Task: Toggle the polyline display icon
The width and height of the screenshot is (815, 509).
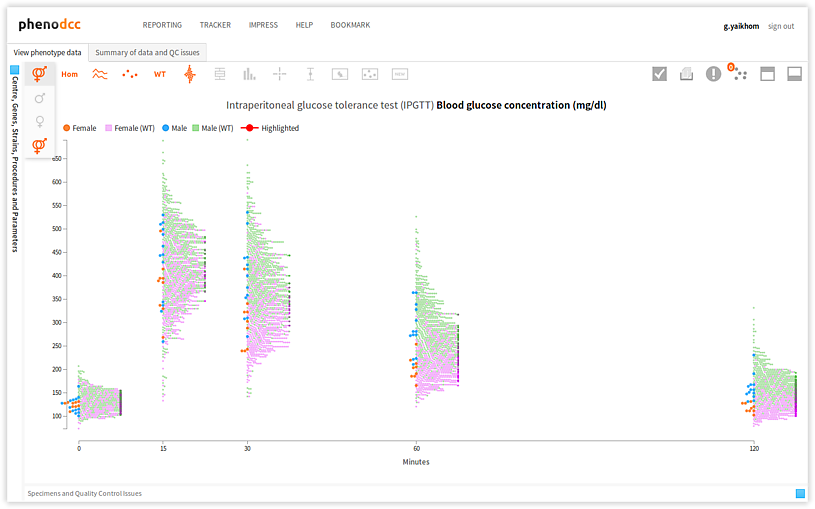Action: coord(100,74)
